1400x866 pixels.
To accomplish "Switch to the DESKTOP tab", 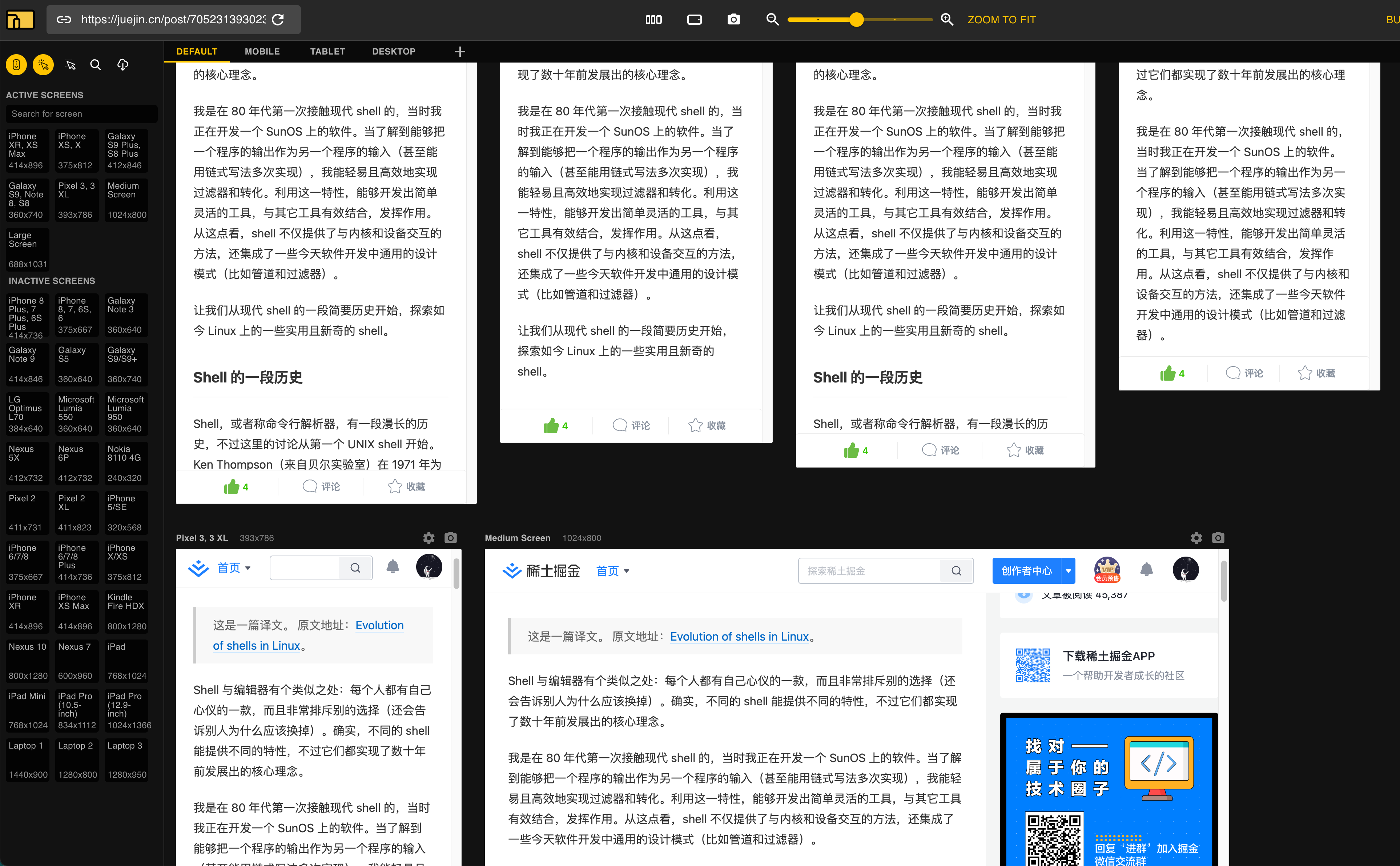I will tap(393, 52).
